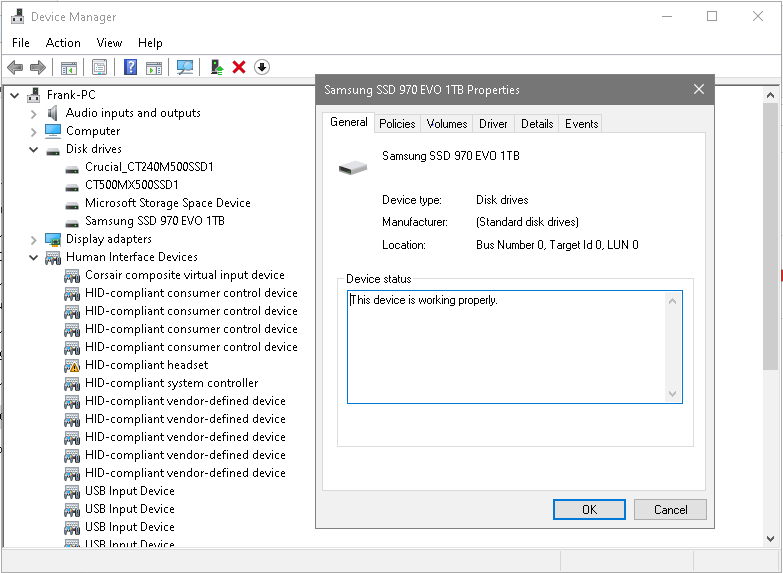This screenshot has height=573, width=783.
Task: Select HID-compliant system controller
Action: (x=171, y=383)
